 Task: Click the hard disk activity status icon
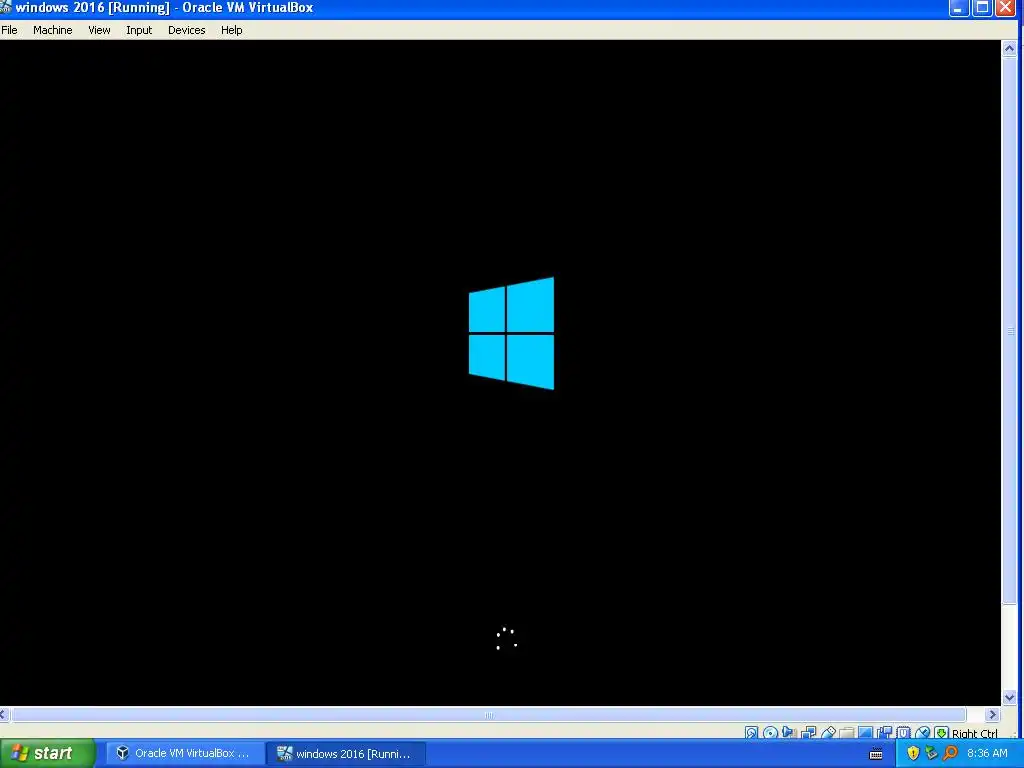click(752, 733)
